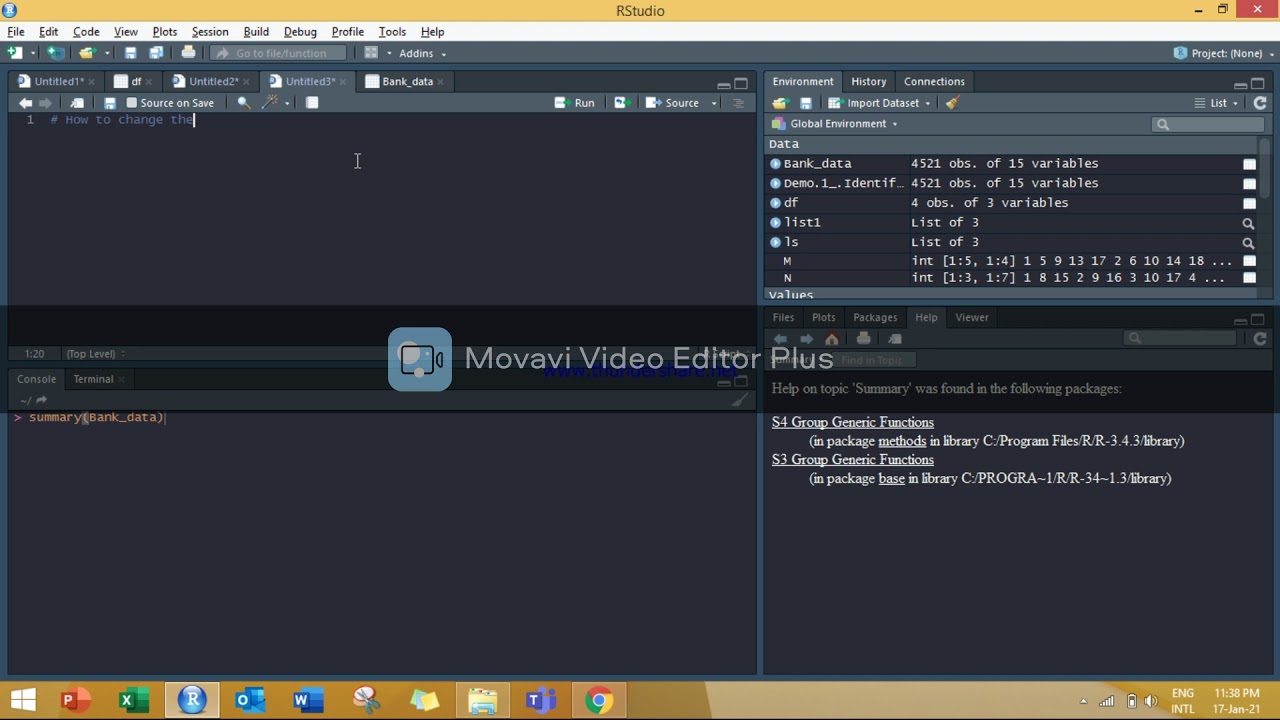The height and width of the screenshot is (720, 1280).
Task: Save all open documents
Action: [156, 53]
